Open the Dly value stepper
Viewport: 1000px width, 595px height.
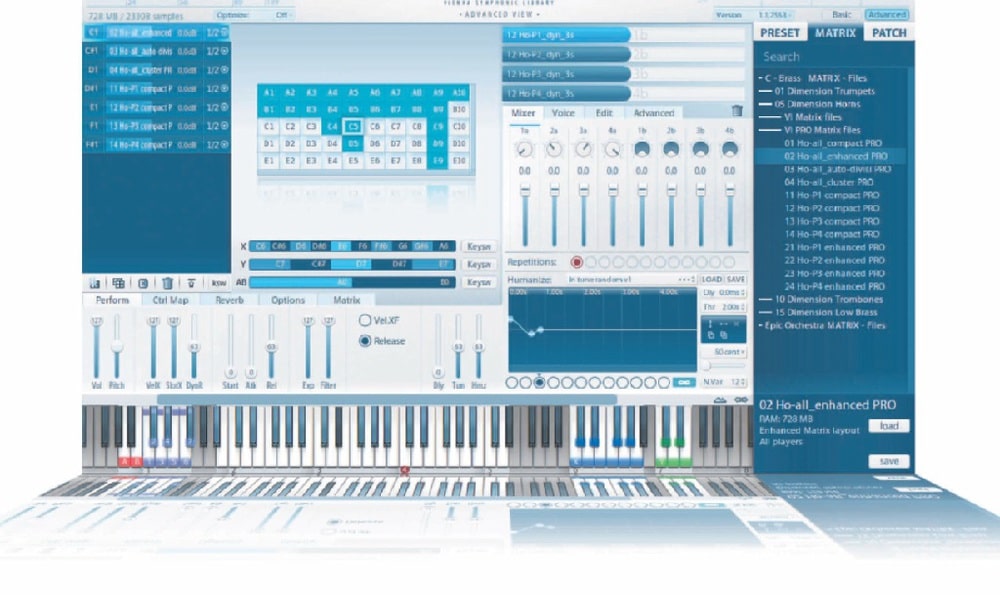tap(724, 293)
